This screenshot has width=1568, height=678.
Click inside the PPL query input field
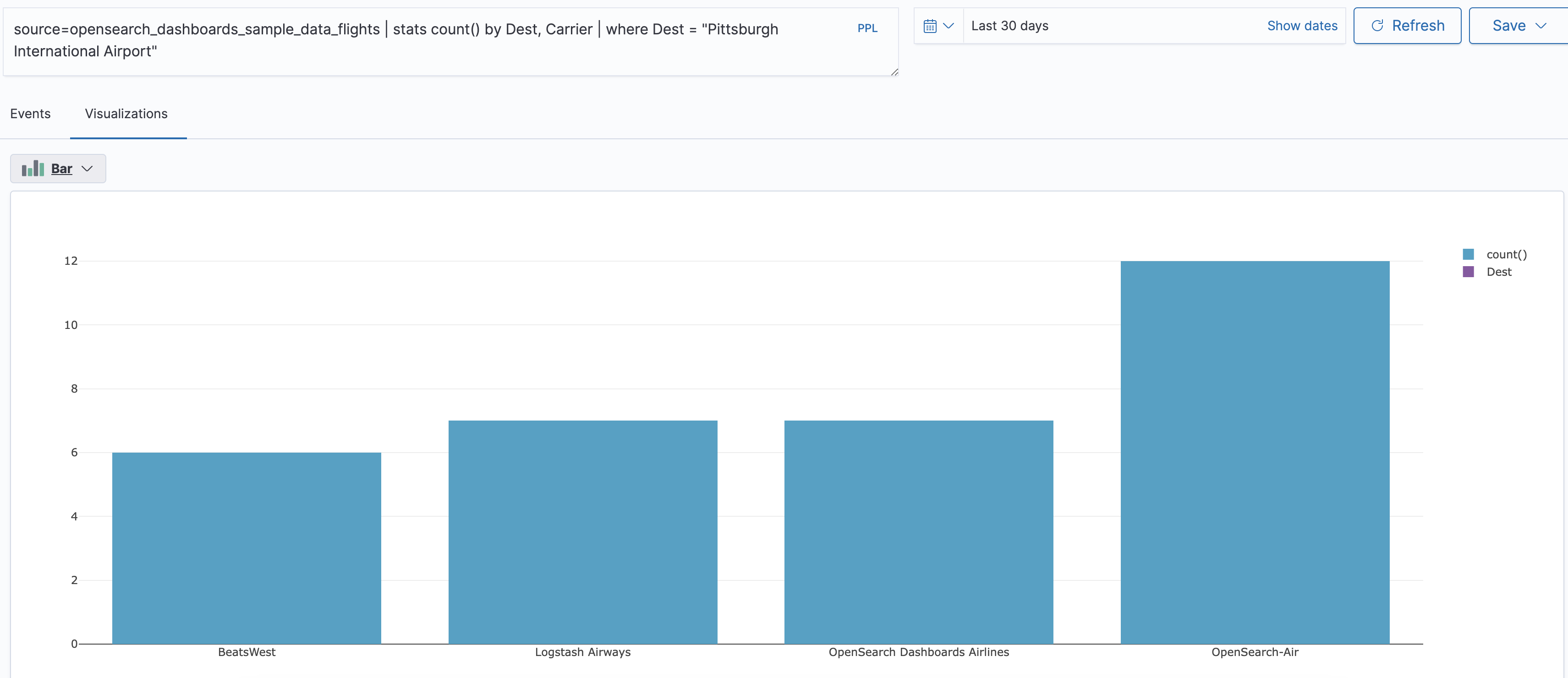click(426, 39)
